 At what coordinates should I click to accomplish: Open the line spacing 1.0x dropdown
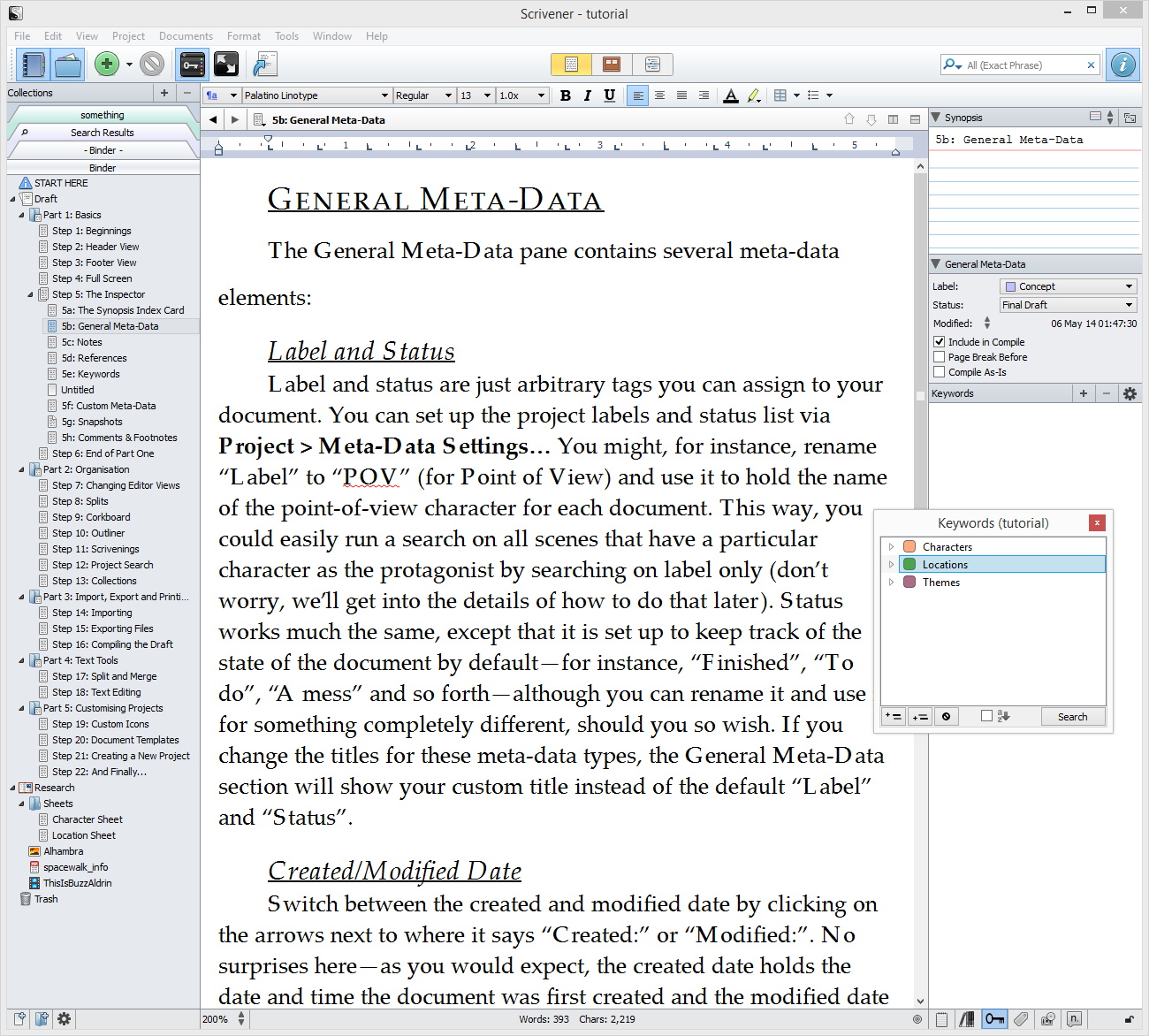522,95
